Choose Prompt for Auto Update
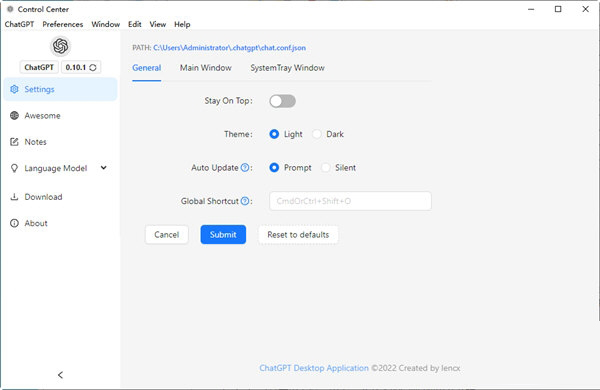The height and width of the screenshot is (390, 600). (274, 168)
